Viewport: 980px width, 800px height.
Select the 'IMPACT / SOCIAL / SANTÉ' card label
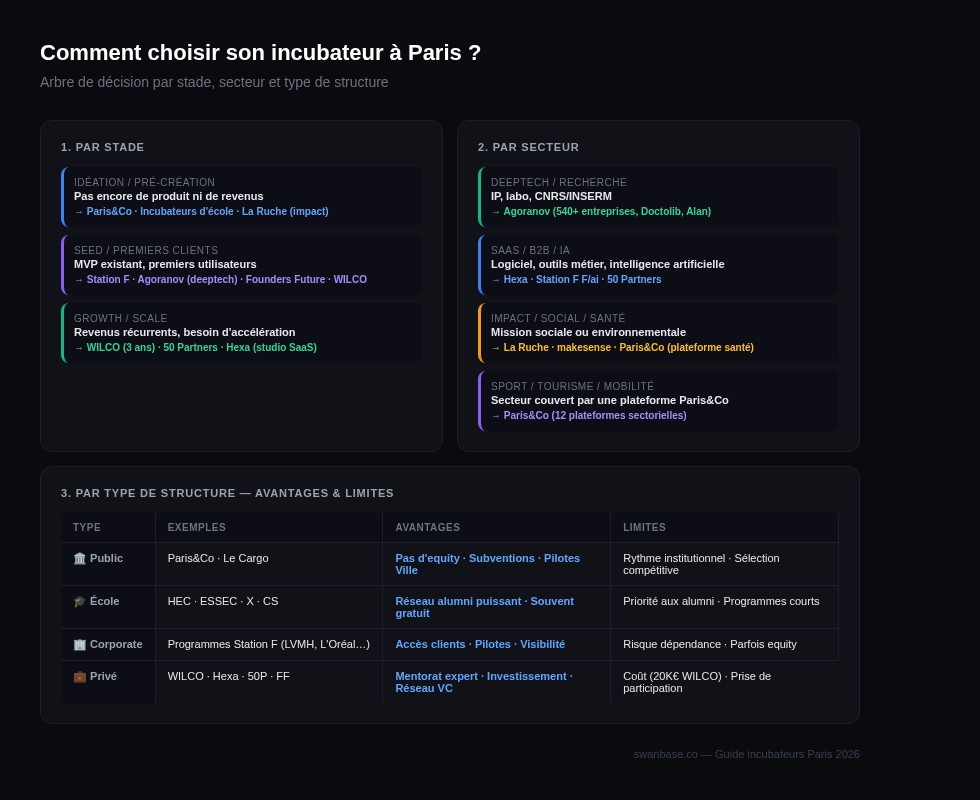558,319
